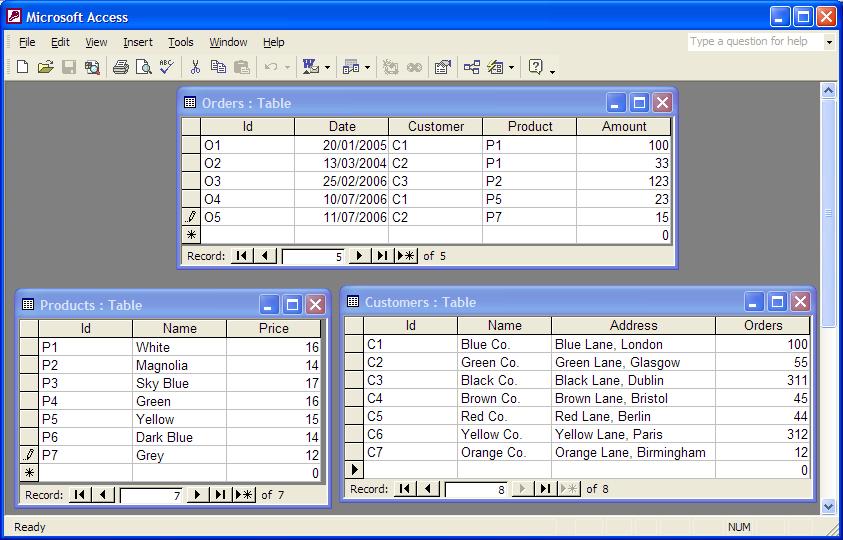Screen dimensions: 843x540
Task: Click the Type a question for help box
Action: coord(755,41)
